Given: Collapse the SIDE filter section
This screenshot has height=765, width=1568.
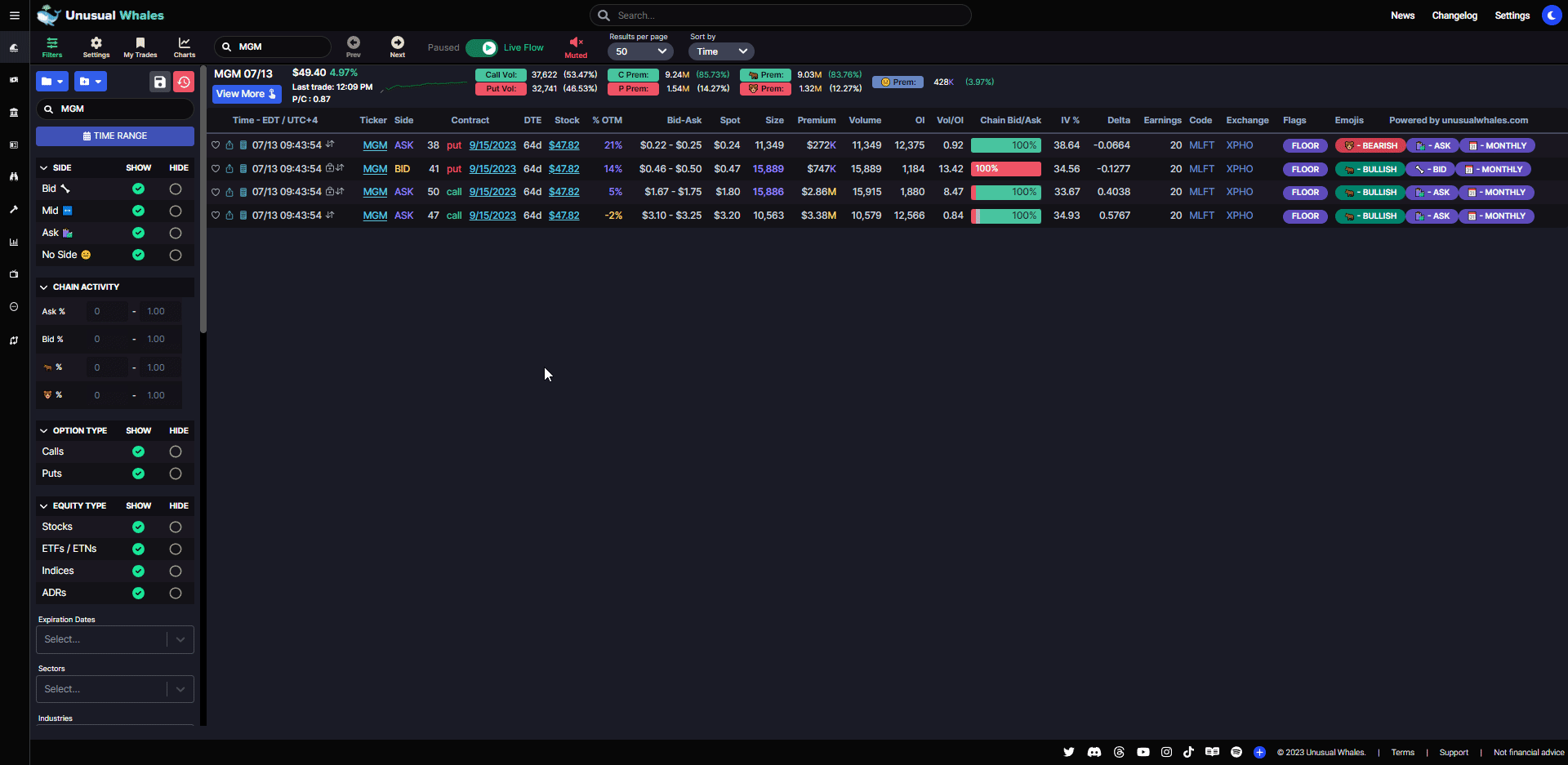Looking at the screenshot, I should click(44, 167).
